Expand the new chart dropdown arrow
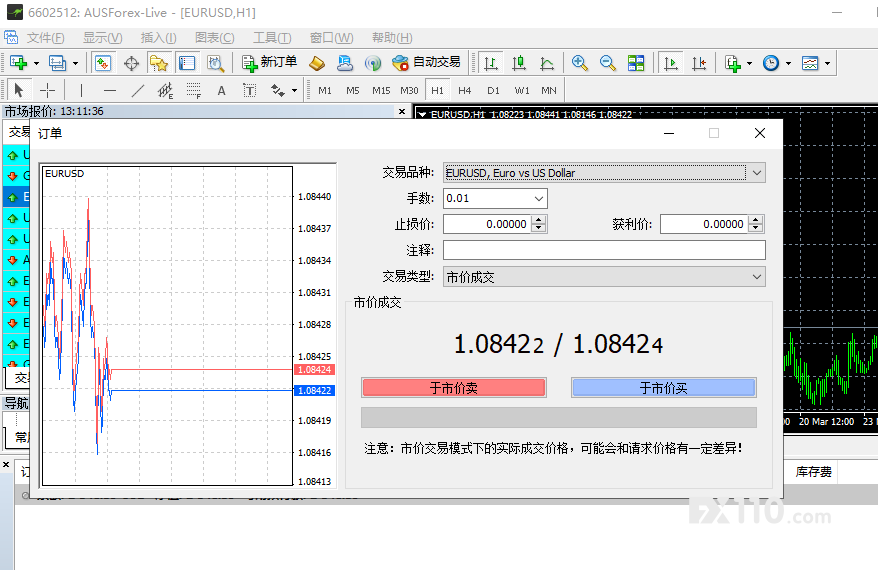 (36, 64)
